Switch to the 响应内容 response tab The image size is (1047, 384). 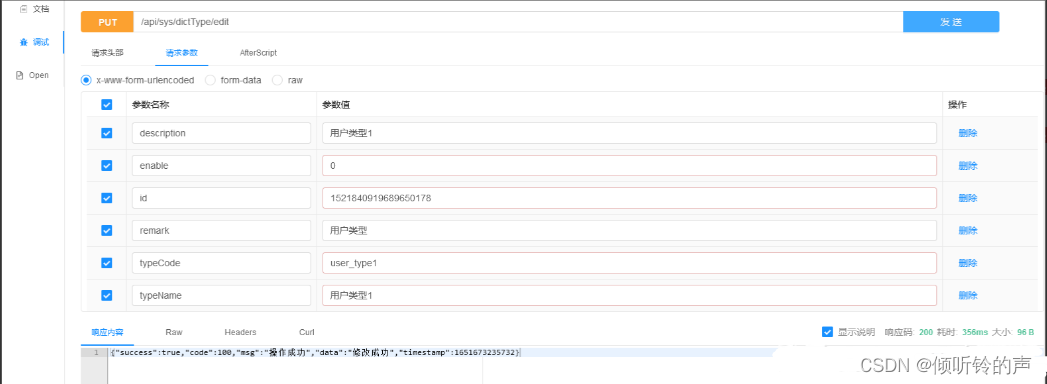(108, 332)
